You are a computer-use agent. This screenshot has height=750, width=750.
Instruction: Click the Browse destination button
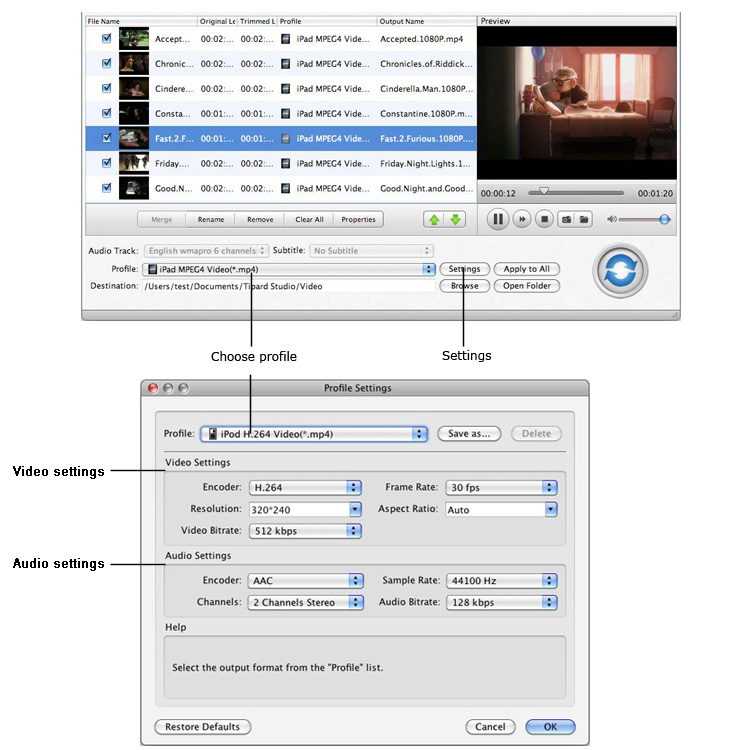coord(464,286)
